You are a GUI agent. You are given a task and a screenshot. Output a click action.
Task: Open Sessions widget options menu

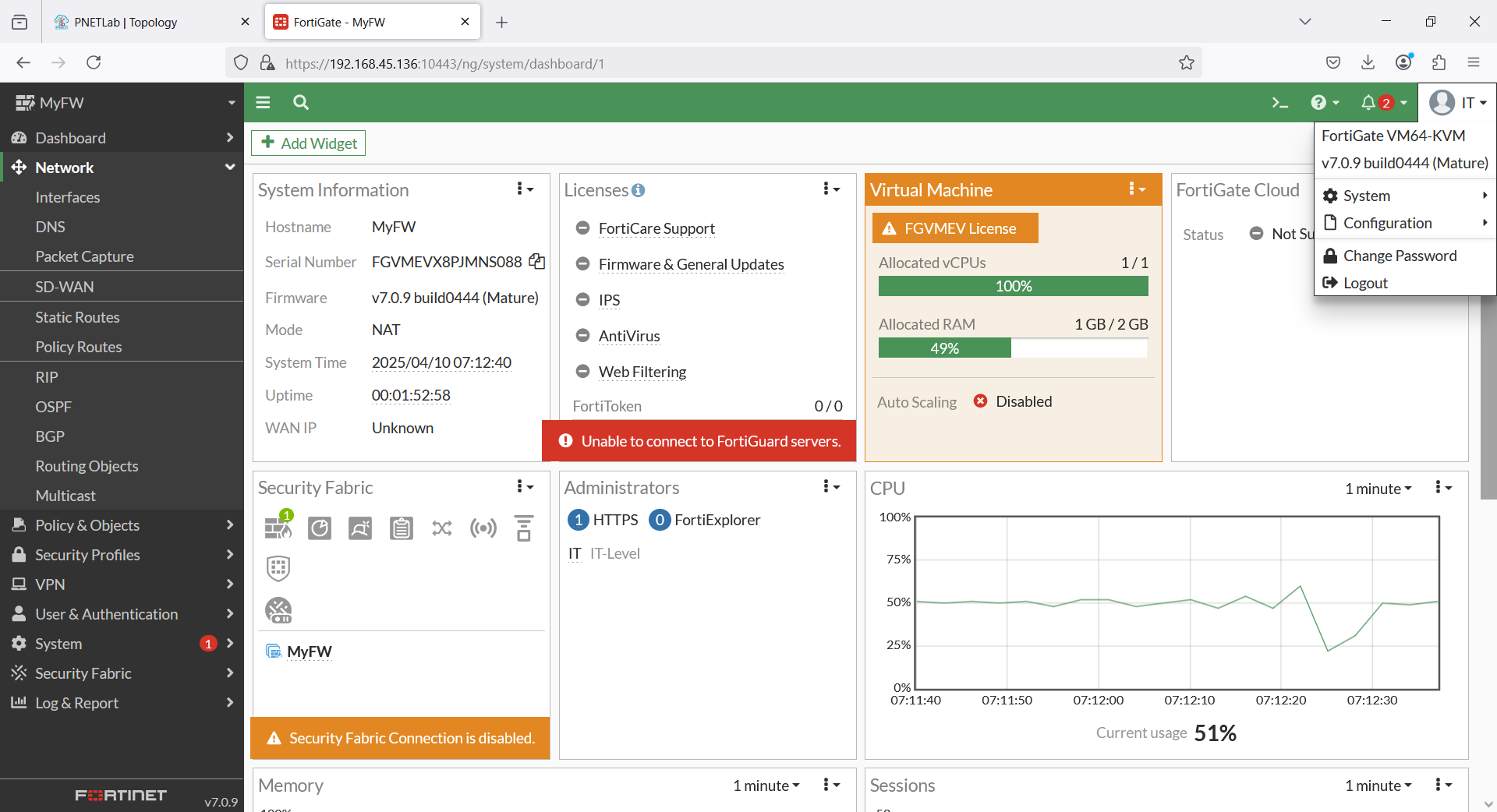coord(1443,785)
